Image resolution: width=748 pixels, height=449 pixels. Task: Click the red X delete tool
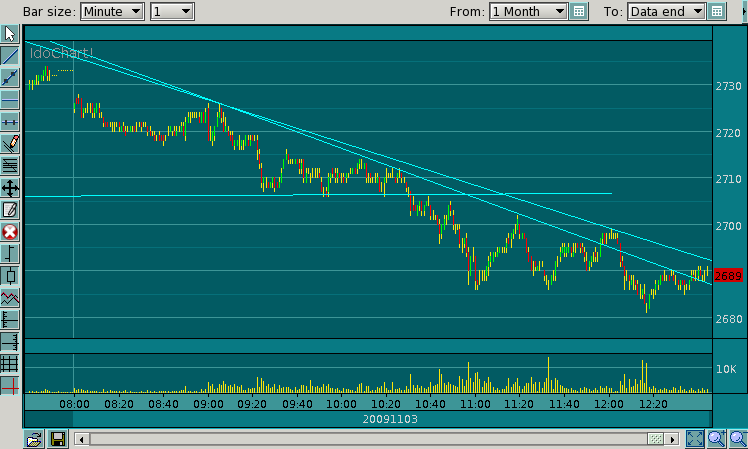10,232
